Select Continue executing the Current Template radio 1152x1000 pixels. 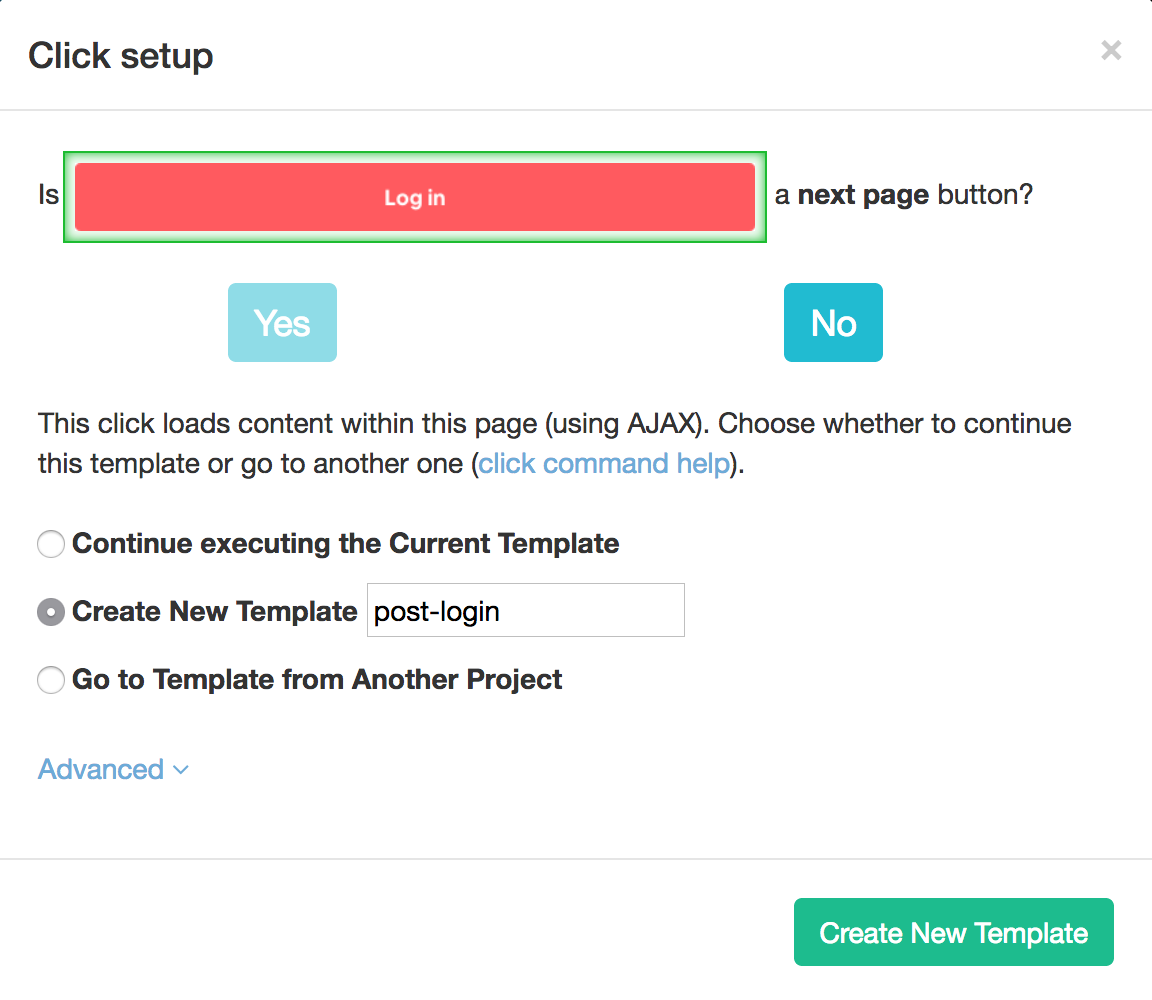pyautogui.click(x=51, y=545)
